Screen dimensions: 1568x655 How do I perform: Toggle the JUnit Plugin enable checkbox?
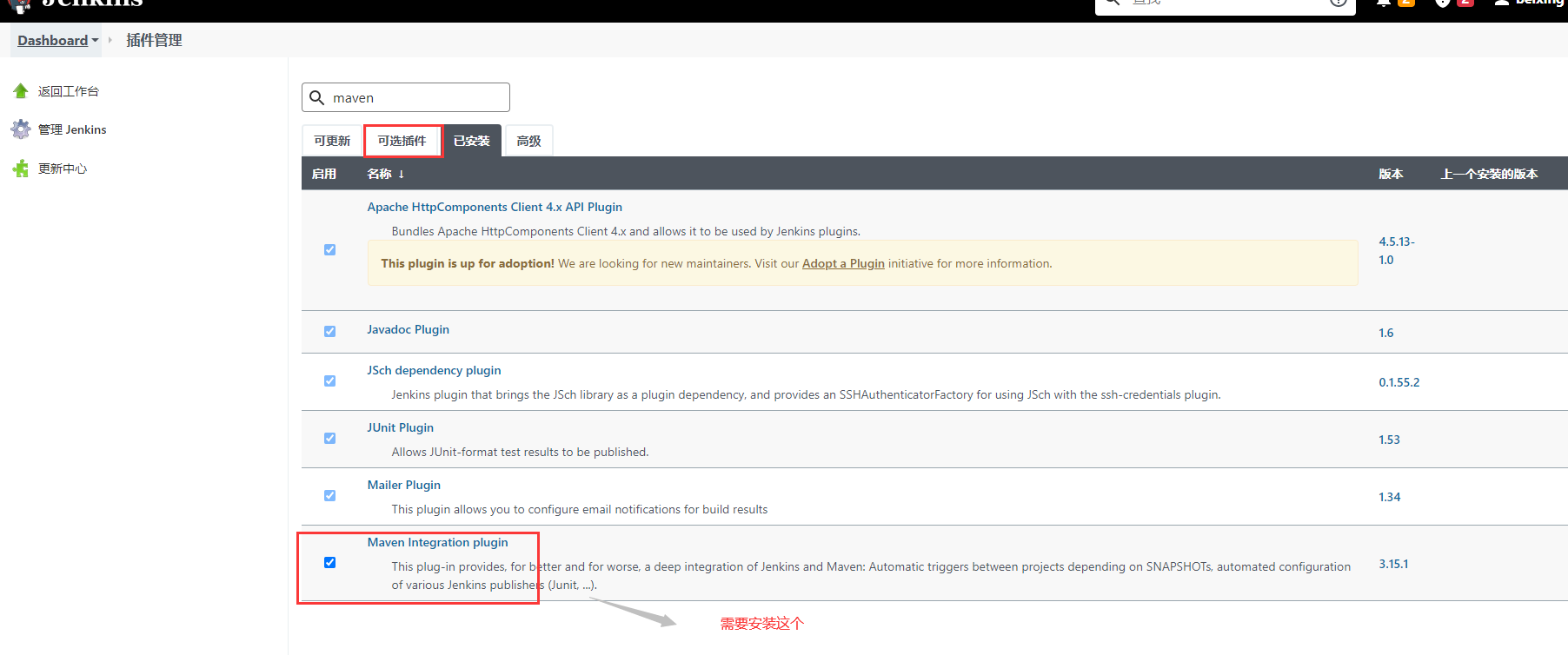click(x=329, y=438)
